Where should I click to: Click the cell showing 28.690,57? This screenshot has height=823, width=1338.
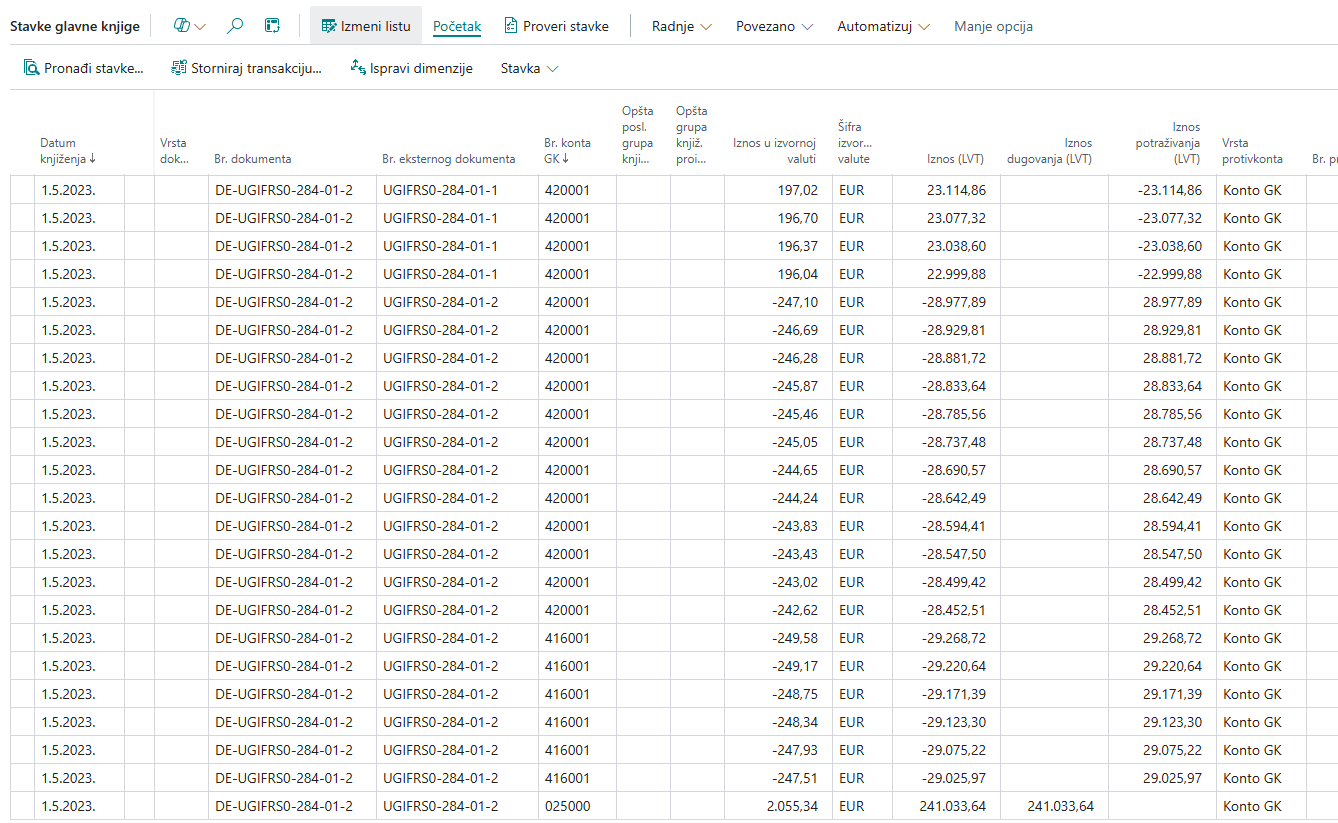point(1162,470)
